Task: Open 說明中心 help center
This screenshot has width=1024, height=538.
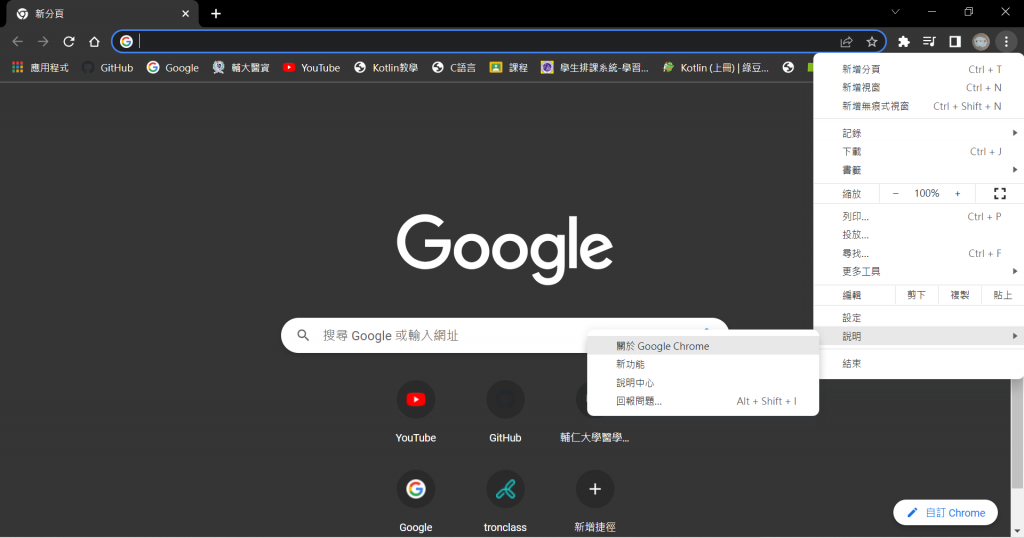Action: (x=703, y=383)
